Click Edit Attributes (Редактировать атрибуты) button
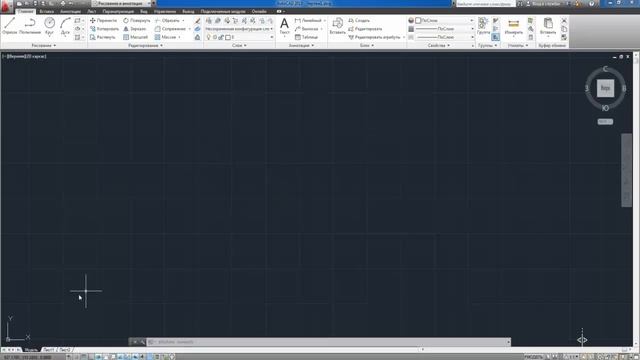 tap(375, 37)
